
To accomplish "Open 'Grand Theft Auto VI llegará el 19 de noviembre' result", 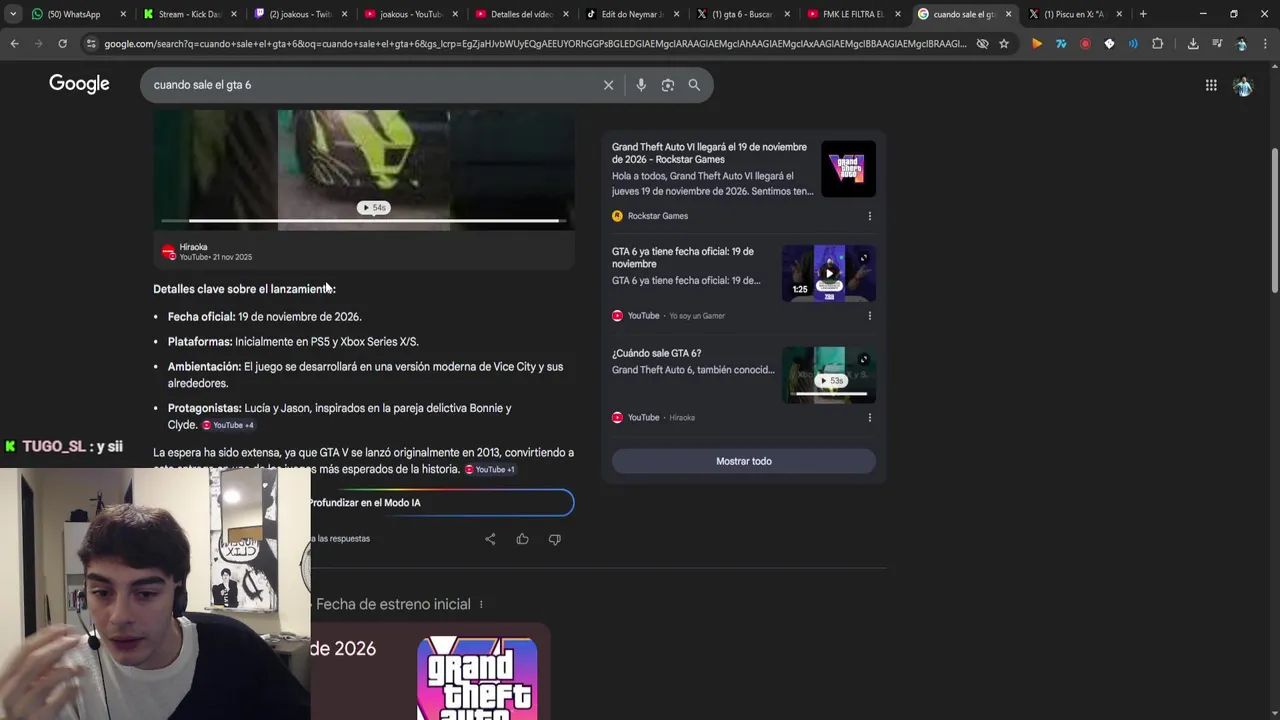I will click(709, 153).
